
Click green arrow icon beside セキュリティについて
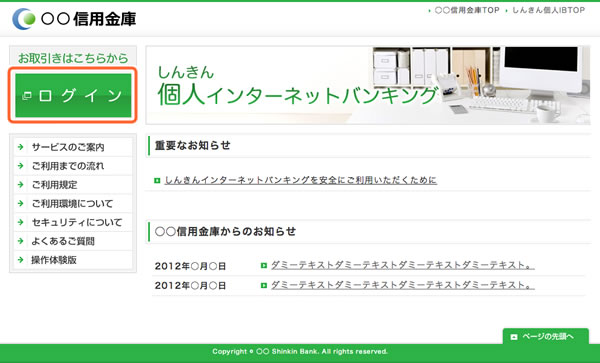pyautogui.click(x=21, y=222)
